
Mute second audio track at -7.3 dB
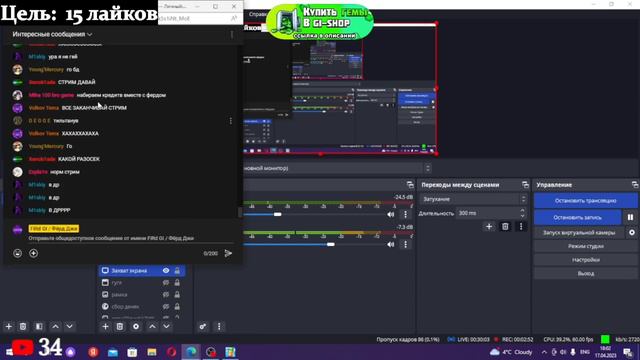[391, 244]
